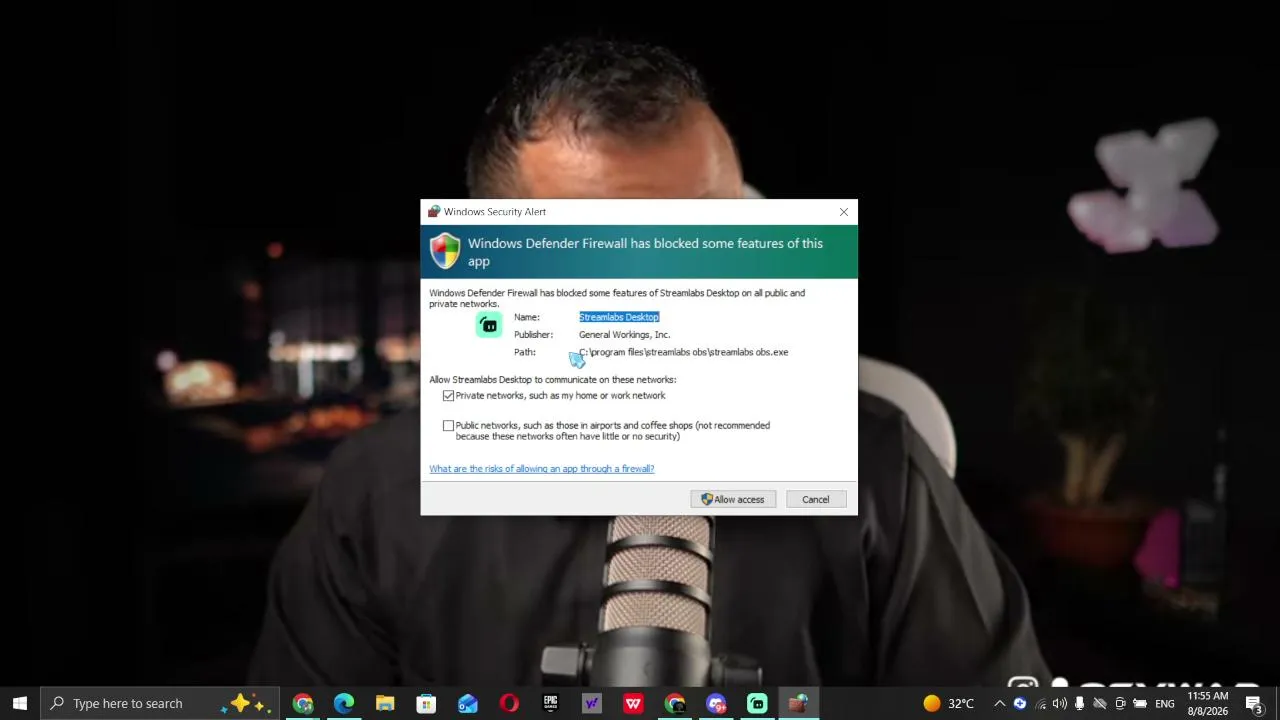
Task: Open WPS Office from the taskbar
Action: (x=633, y=703)
